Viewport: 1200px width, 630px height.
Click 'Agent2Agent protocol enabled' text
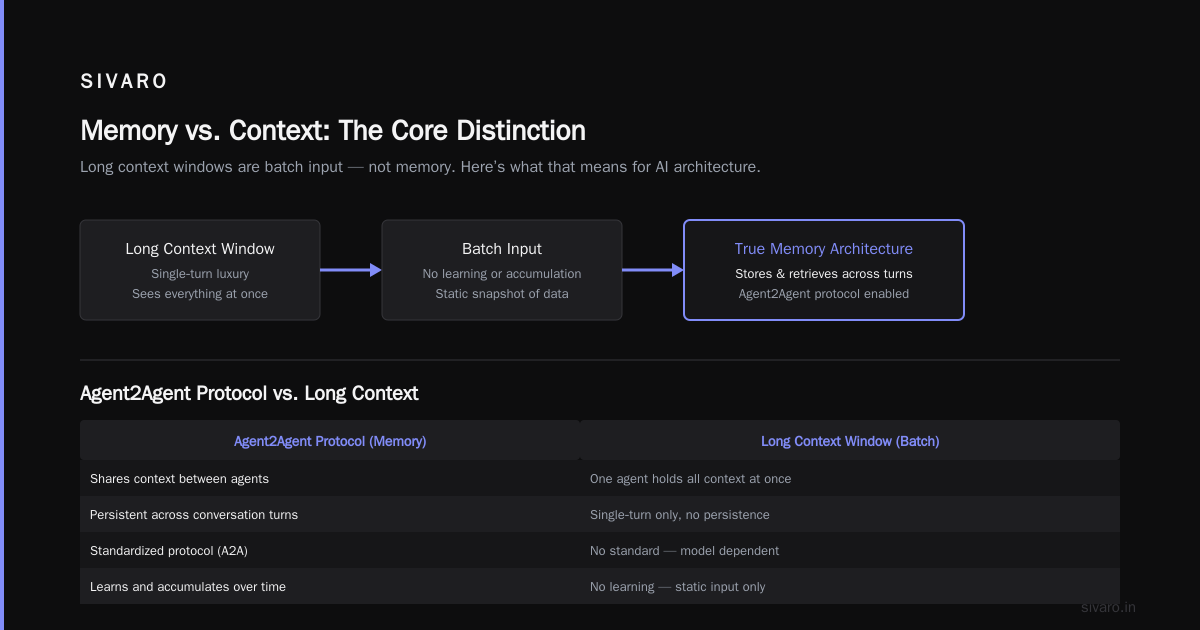tap(824, 293)
